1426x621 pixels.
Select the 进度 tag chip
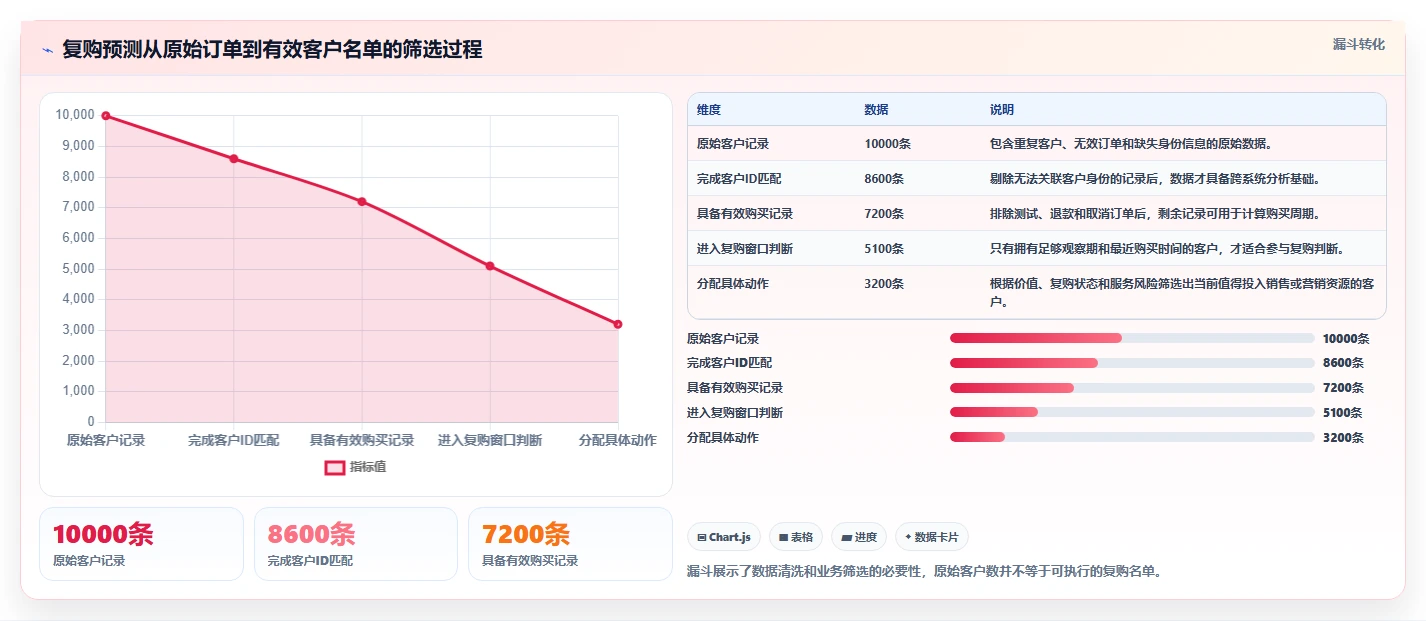859,537
